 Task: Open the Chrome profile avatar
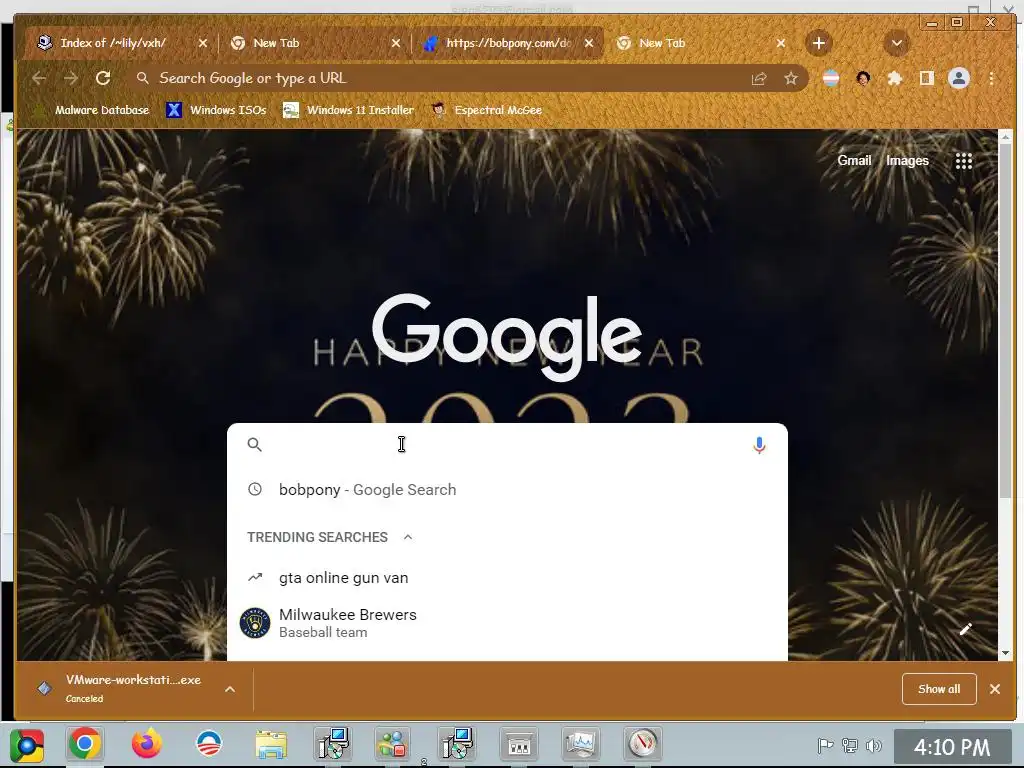(x=959, y=78)
